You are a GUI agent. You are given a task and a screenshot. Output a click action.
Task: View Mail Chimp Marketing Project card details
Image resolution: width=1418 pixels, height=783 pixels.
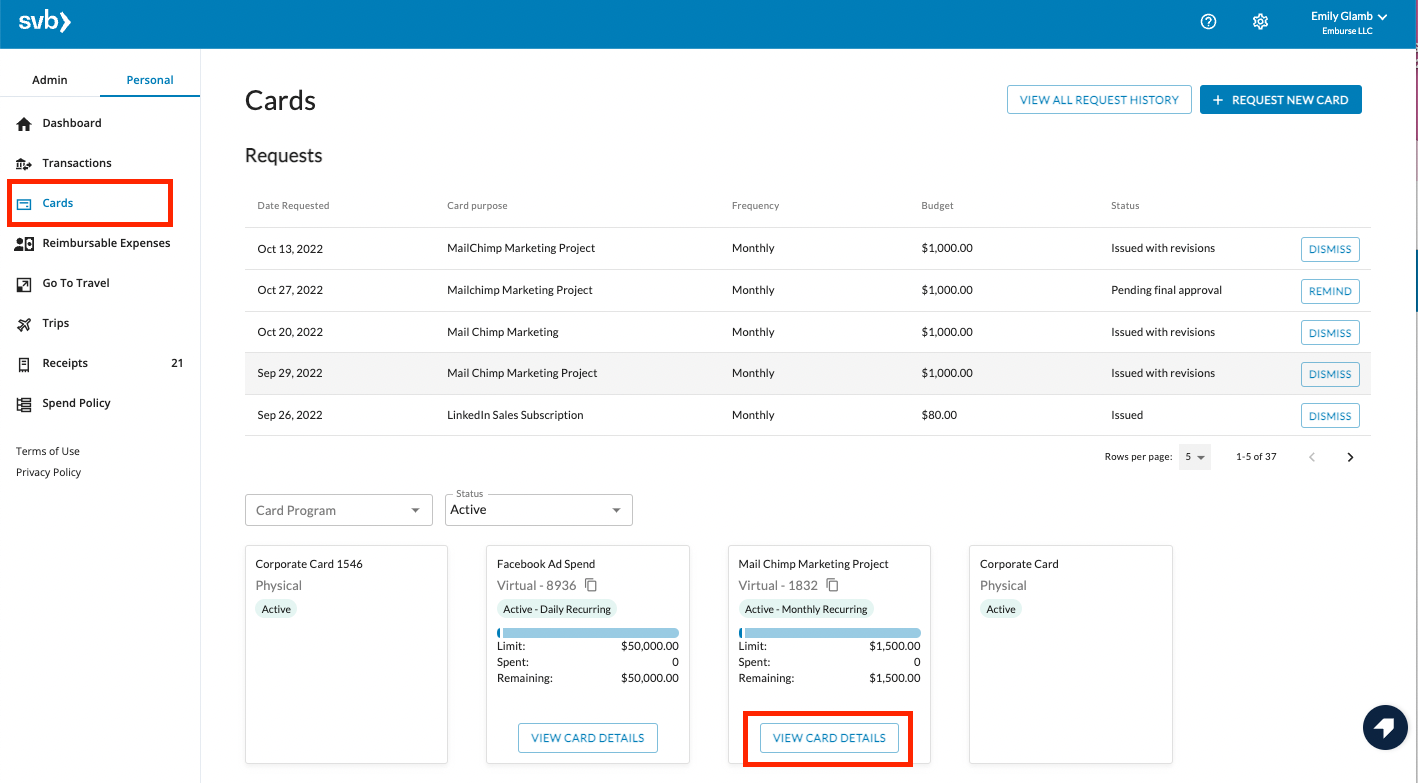click(x=829, y=738)
